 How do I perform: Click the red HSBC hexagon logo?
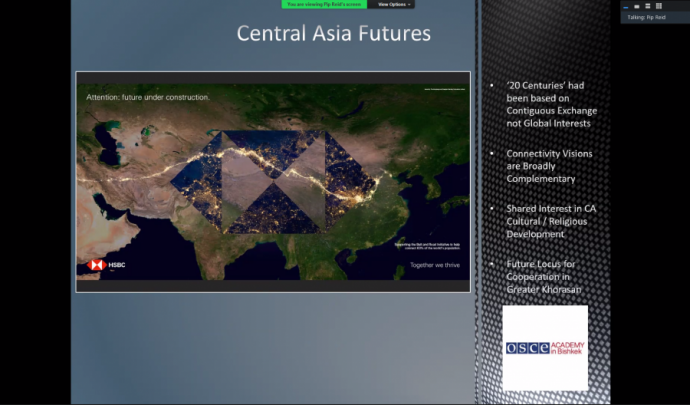[97, 265]
